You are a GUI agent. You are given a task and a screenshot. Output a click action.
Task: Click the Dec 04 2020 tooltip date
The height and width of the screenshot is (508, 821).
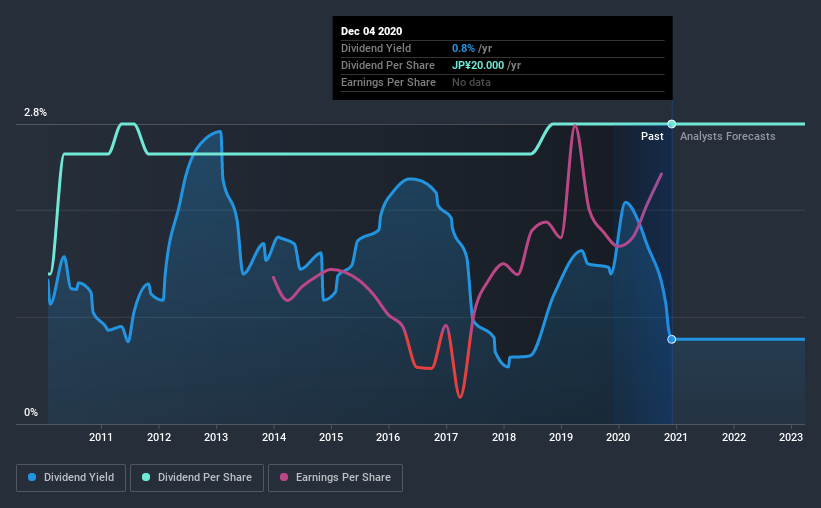click(x=371, y=31)
